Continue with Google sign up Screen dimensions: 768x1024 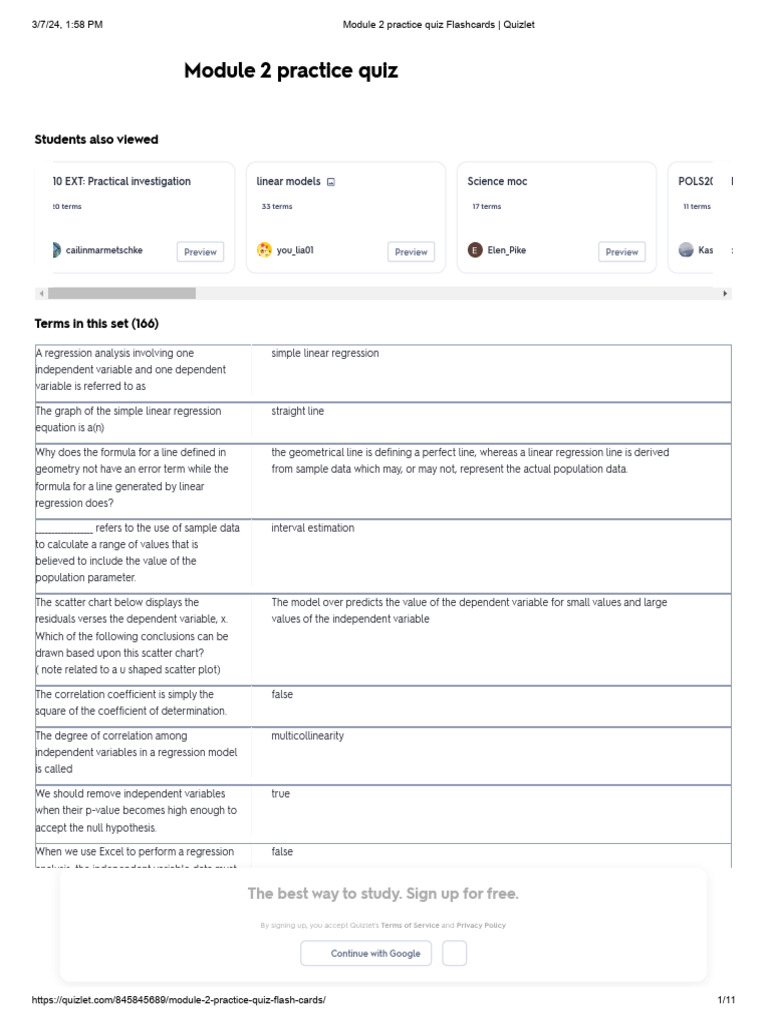(366, 953)
